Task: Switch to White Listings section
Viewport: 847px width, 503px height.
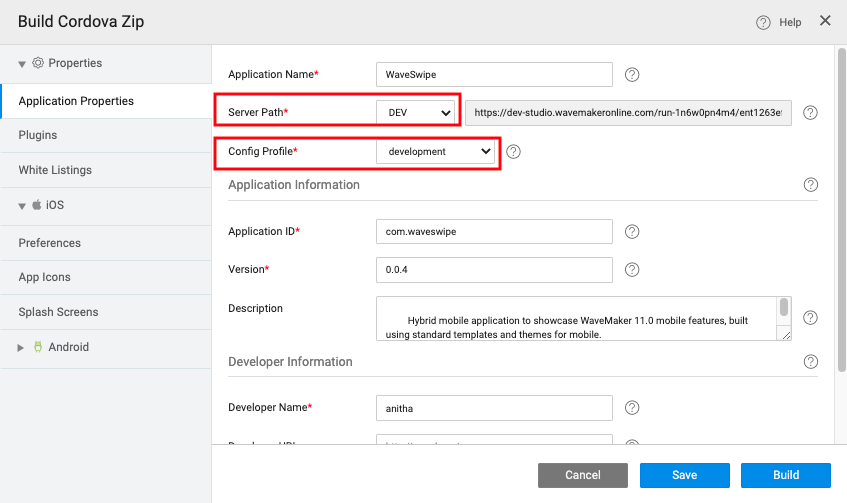Action: coord(55,170)
